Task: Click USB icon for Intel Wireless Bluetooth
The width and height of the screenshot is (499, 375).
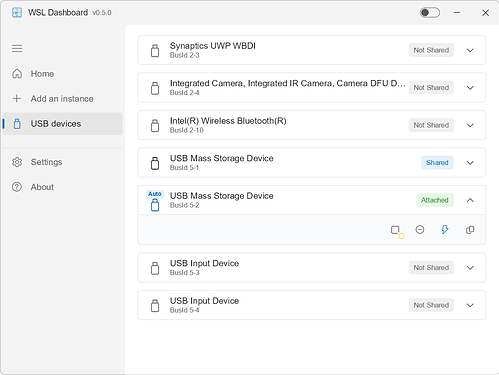Action: (155, 125)
